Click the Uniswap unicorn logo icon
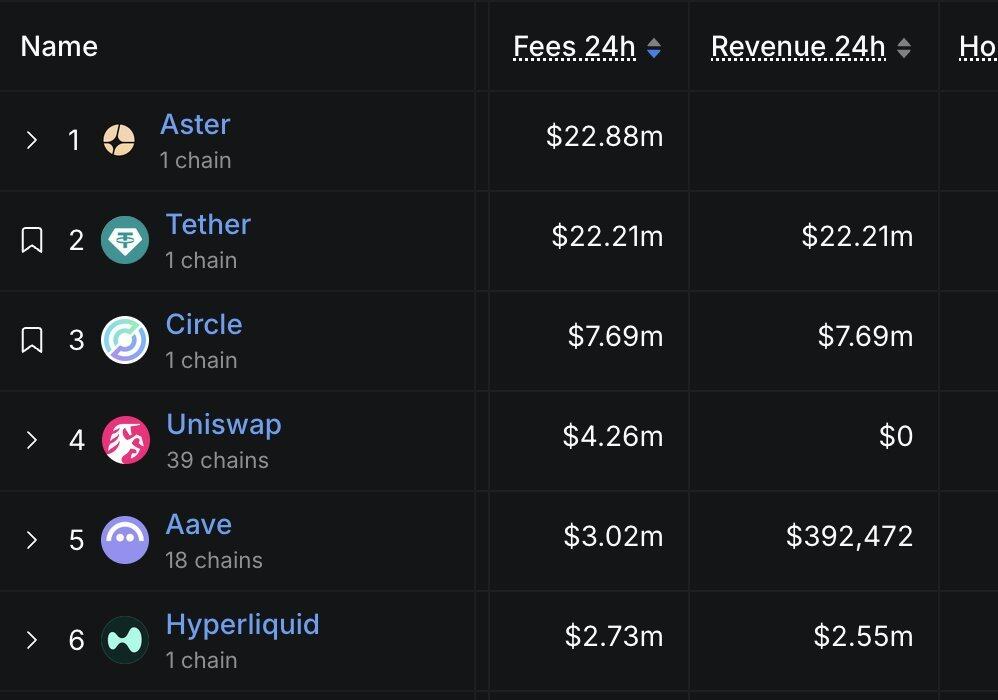The width and height of the screenshot is (998, 700). point(125,440)
